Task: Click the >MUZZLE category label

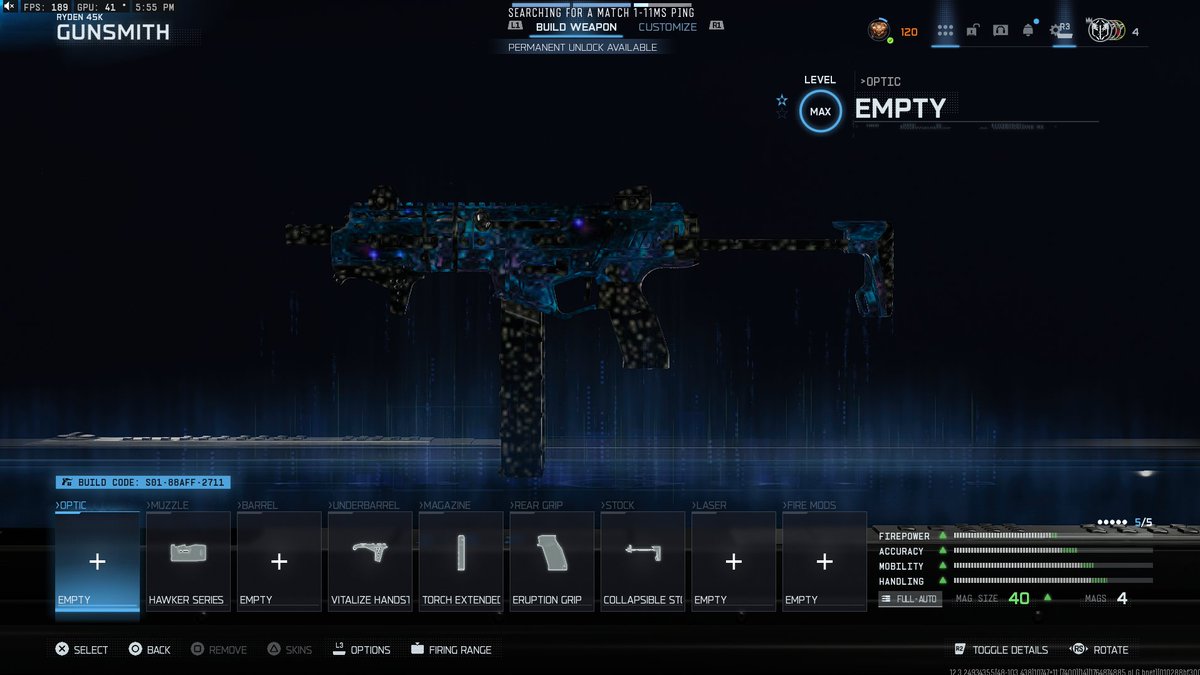Action: [x=167, y=505]
